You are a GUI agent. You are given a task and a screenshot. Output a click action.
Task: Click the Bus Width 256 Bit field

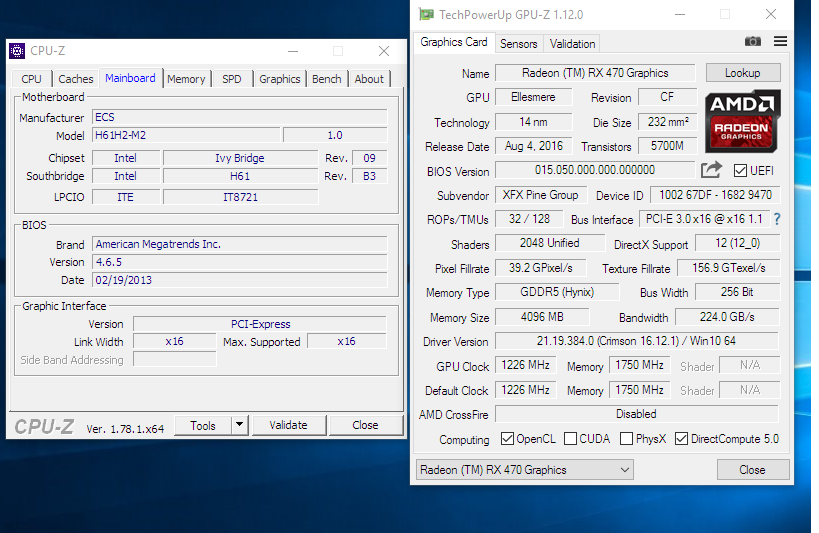[737, 292]
